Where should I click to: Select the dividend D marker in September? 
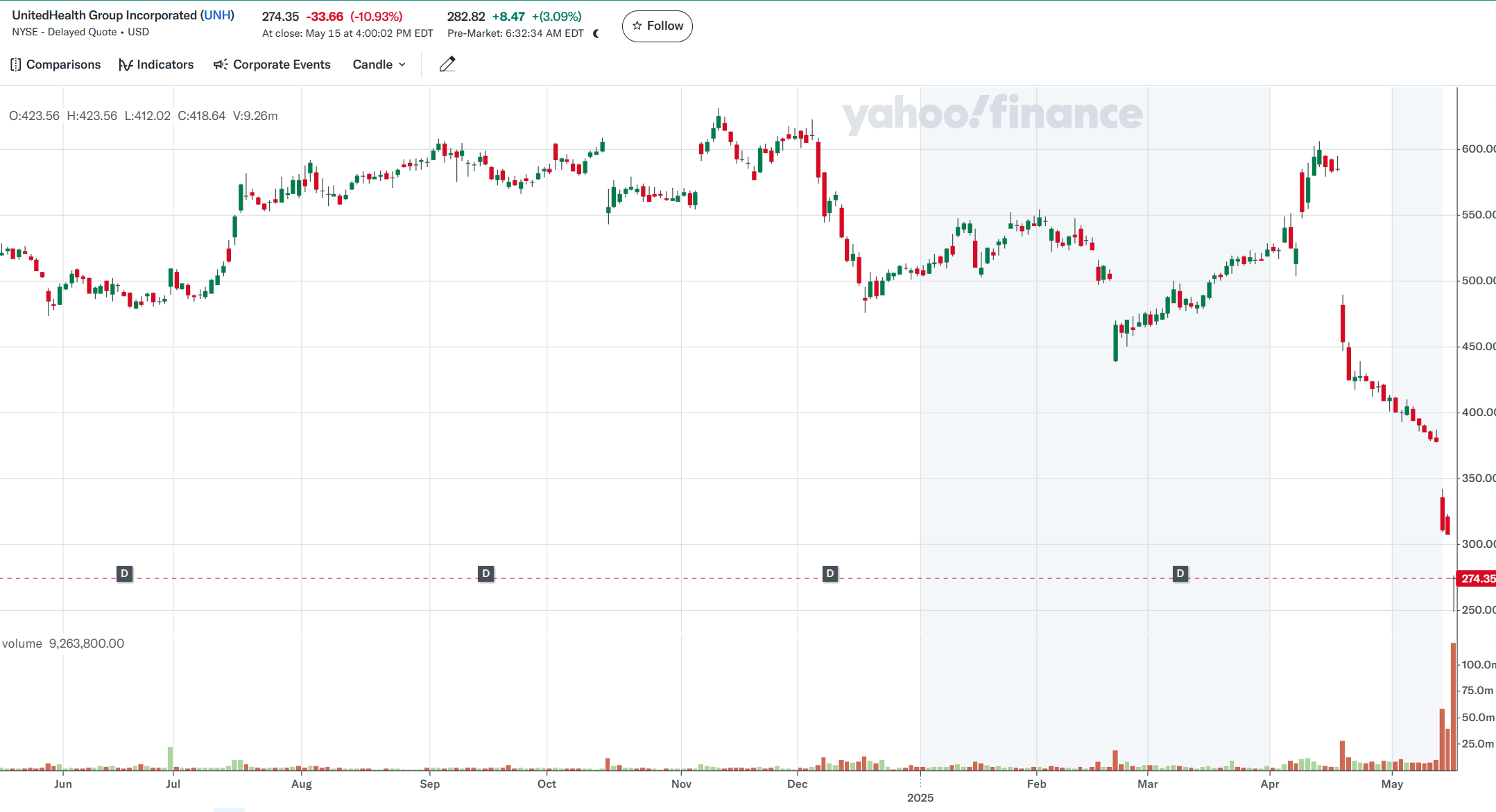tap(486, 573)
